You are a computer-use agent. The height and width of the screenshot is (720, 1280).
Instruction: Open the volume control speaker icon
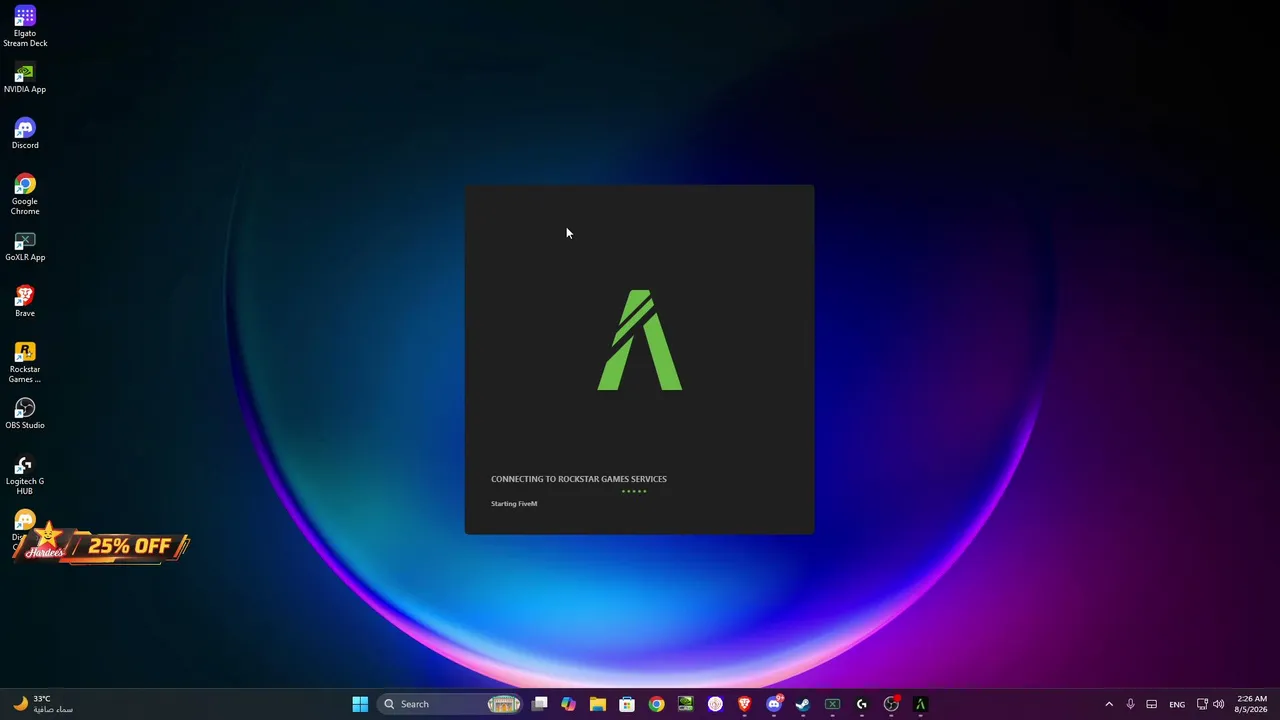(x=1218, y=704)
